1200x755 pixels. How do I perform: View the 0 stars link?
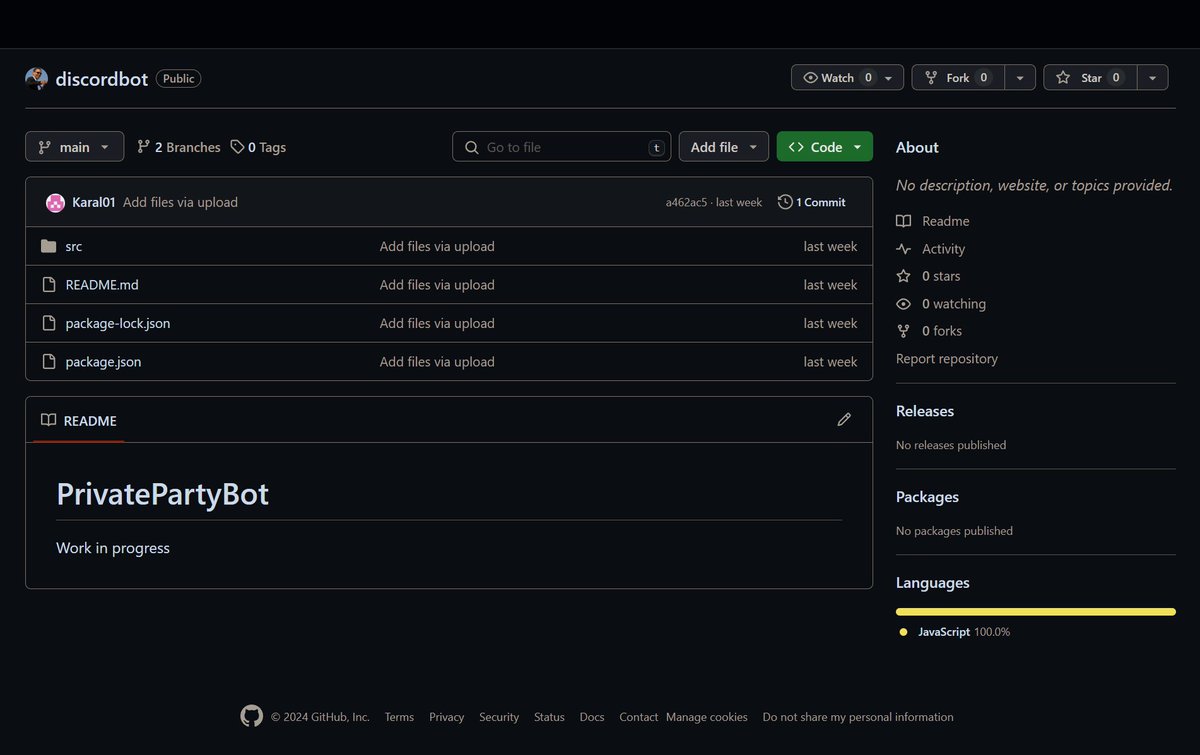point(929,276)
